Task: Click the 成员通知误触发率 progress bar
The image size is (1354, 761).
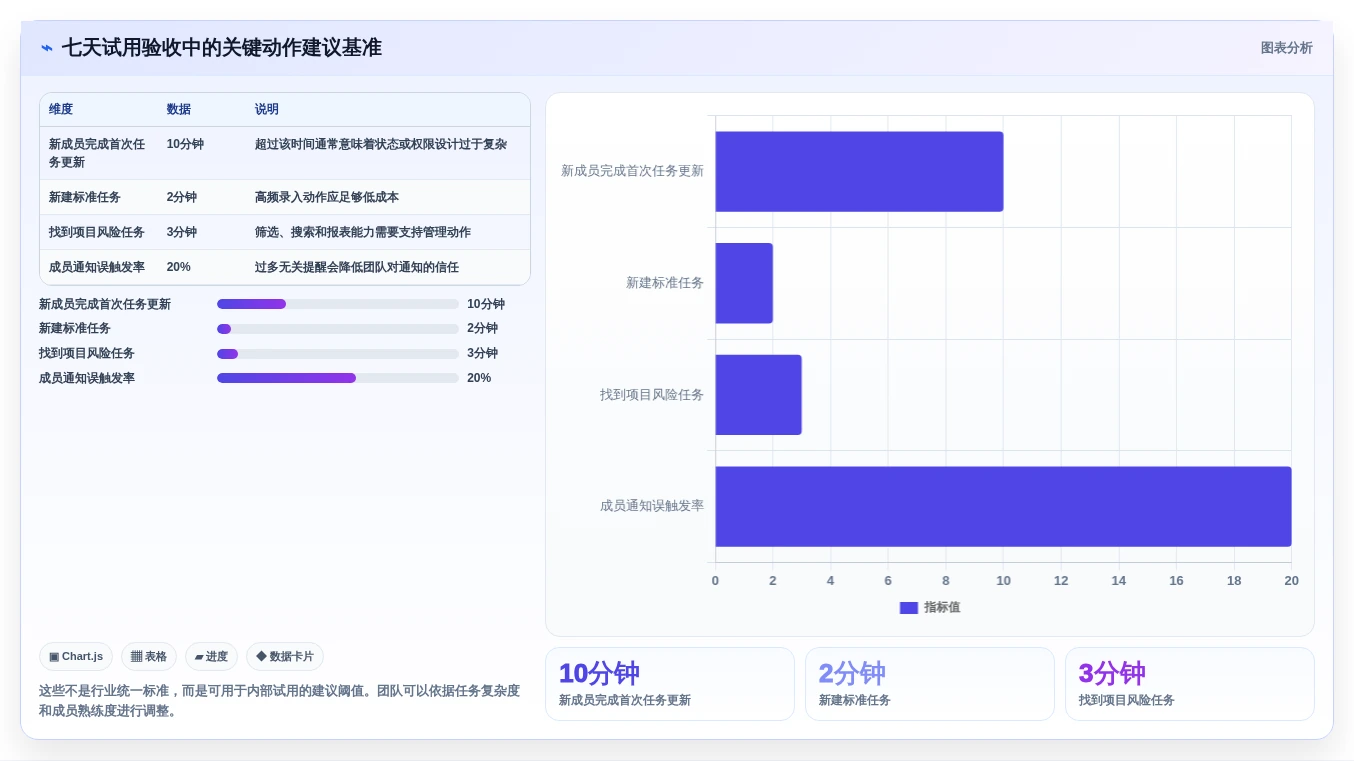Action: 338,378
